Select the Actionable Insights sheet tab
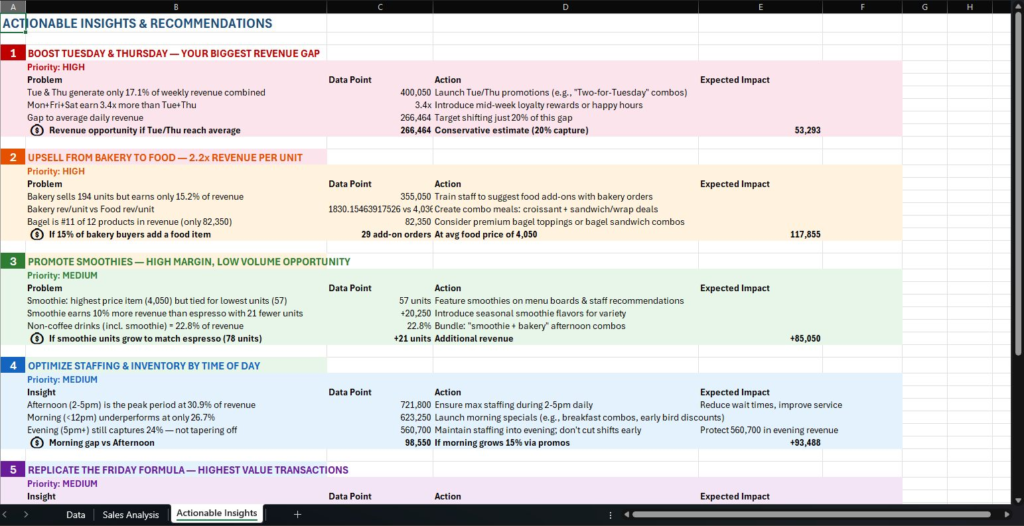Viewport: 1024px width, 526px height. point(216,514)
